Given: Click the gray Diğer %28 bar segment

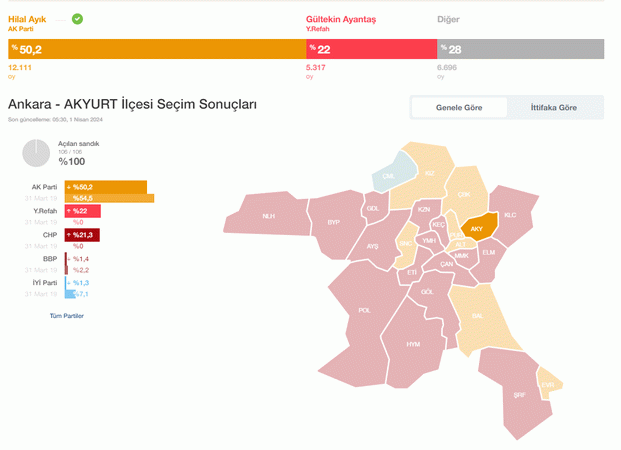Looking at the screenshot, I should coord(520,49).
